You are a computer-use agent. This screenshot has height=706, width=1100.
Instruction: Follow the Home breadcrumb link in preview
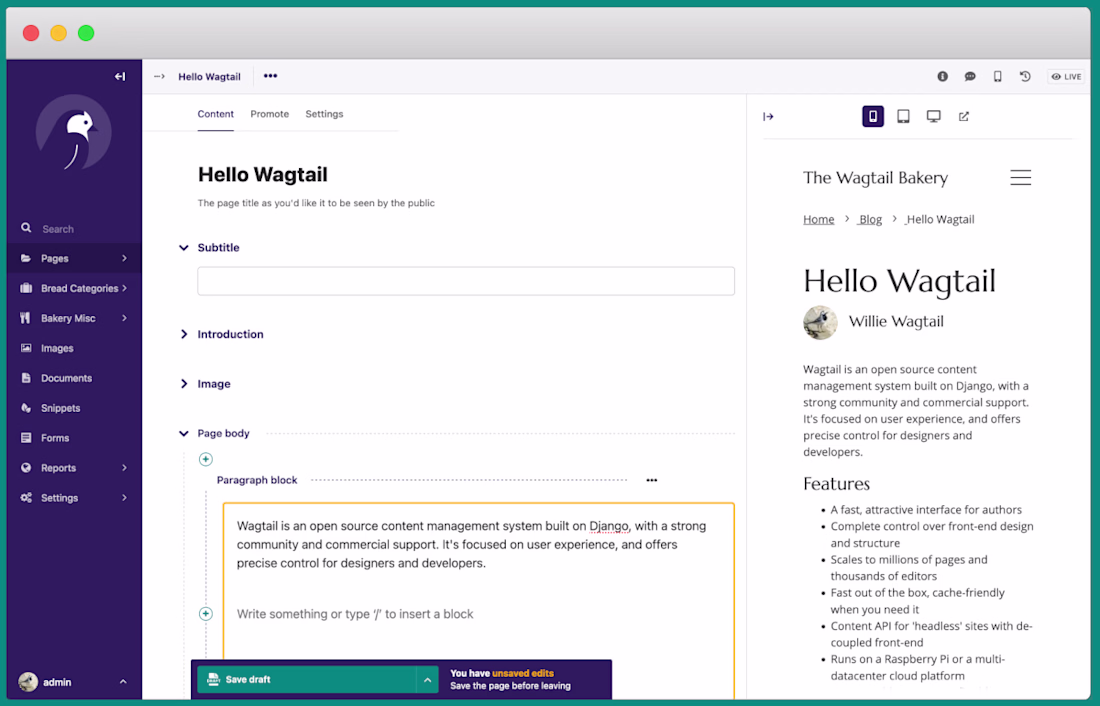(x=819, y=220)
